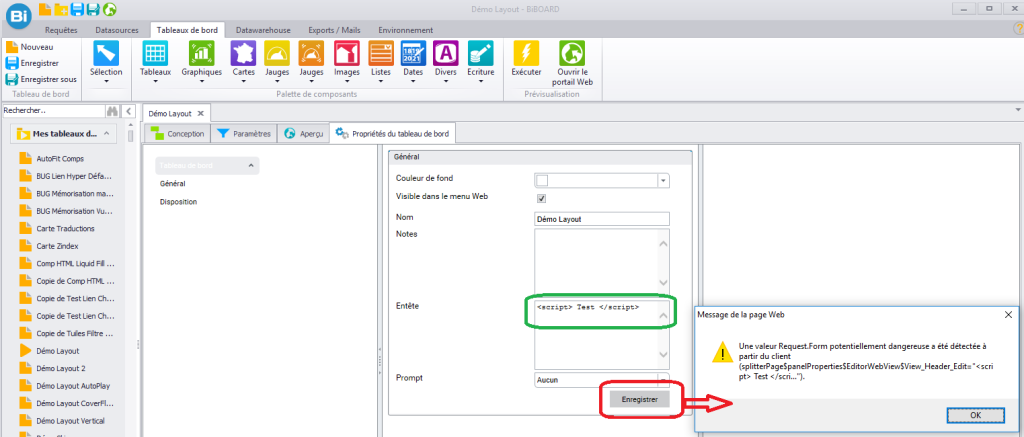Open the Paramètres tab
The image size is (1024, 437).
tap(243, 134)
